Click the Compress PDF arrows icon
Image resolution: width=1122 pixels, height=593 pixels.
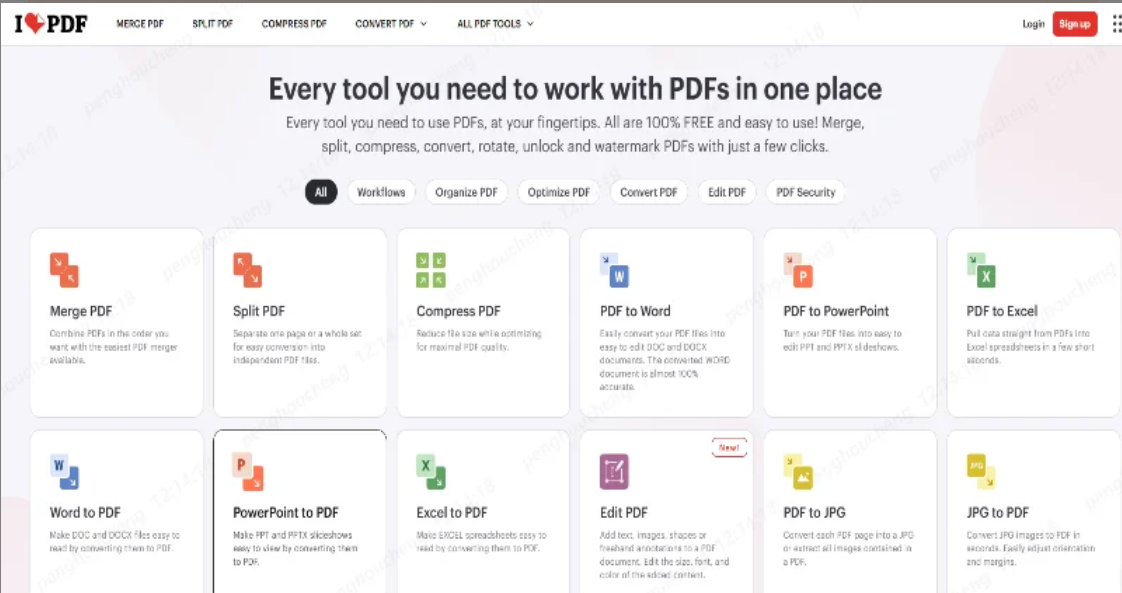point(428,267)
